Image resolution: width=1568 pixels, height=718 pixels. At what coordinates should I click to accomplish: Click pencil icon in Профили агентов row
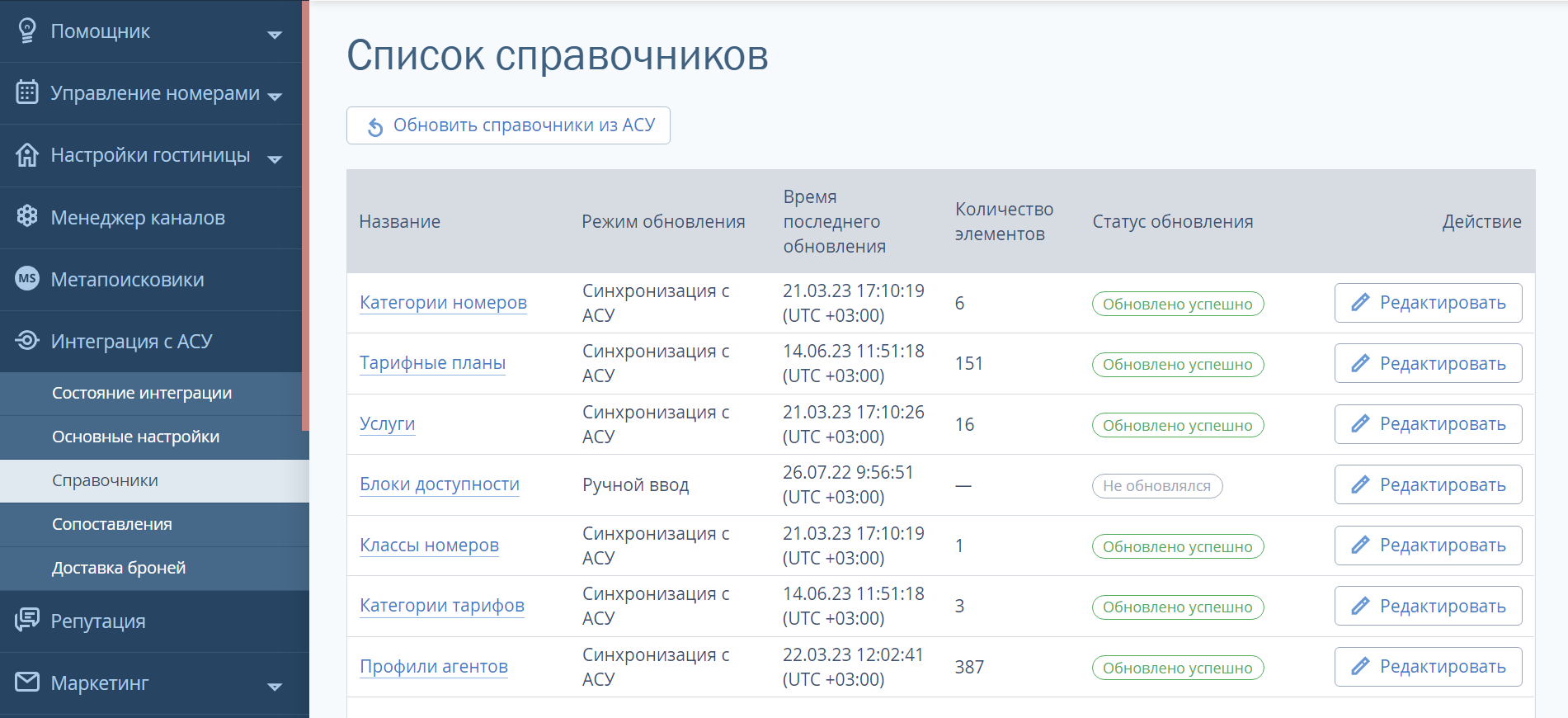pyautogui.click(x=1360, y=667)
